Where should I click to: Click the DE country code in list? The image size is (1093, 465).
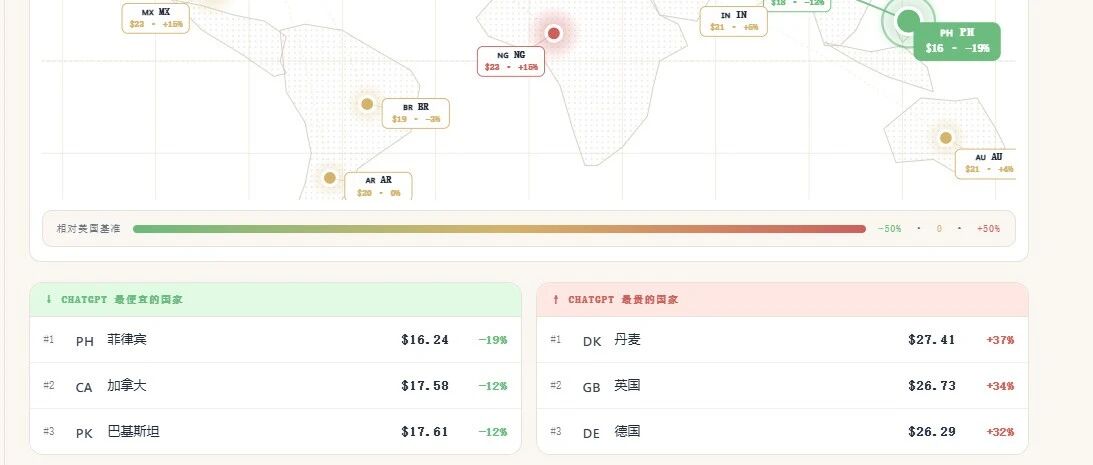(x=591, y=434)
